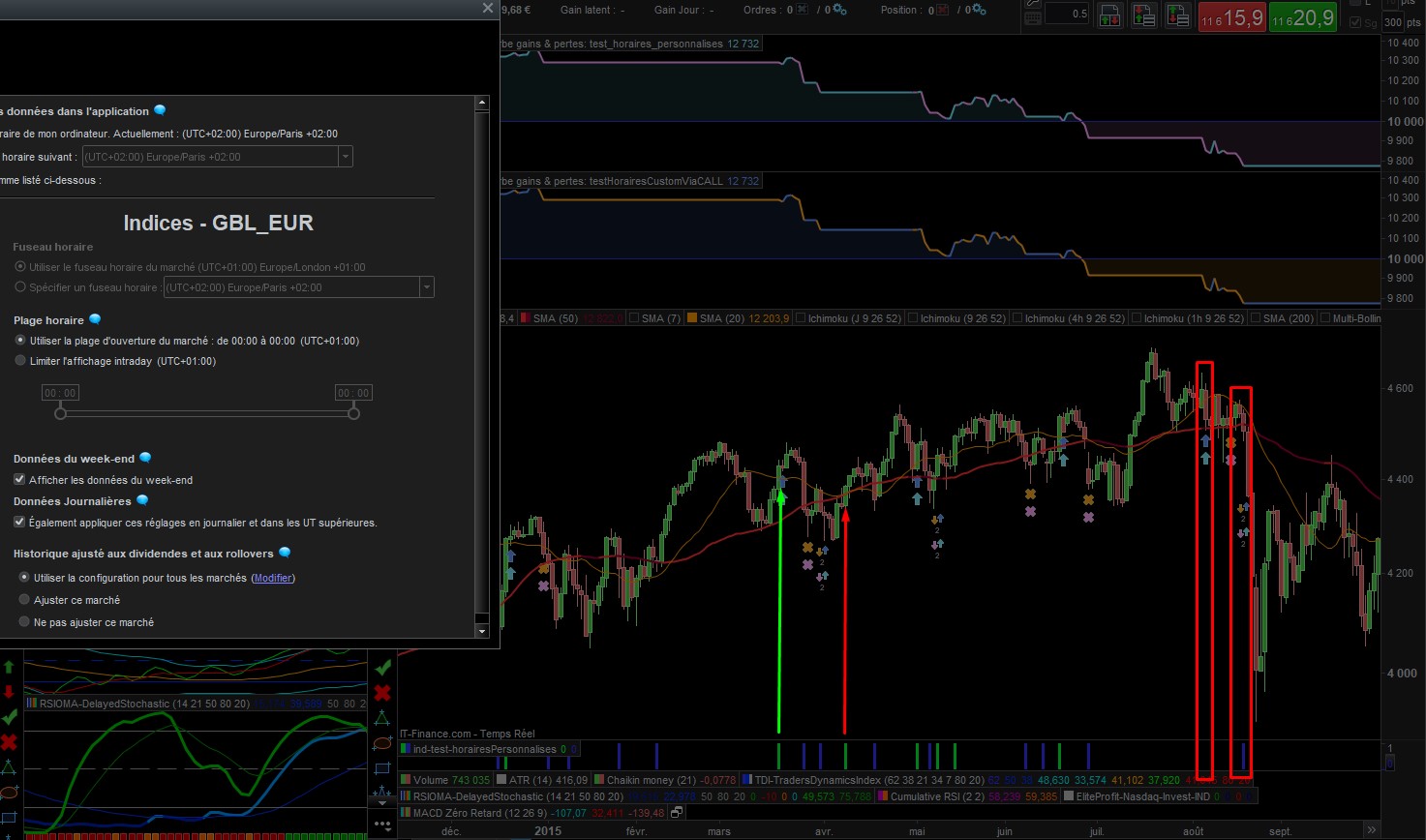1426x840 pixels.
Task: Select the rectangle drawing tool in left toolbar
Action: point(9,818)
